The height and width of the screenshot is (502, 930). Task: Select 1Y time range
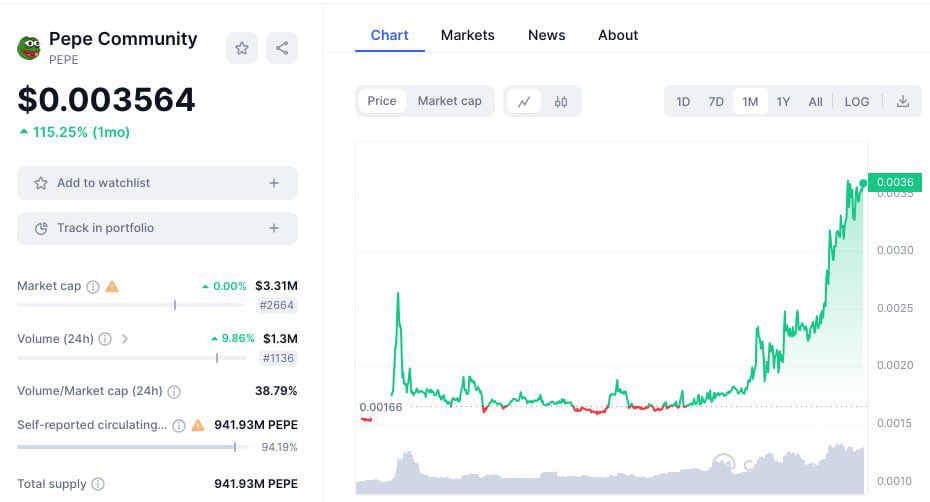[783, 101]
